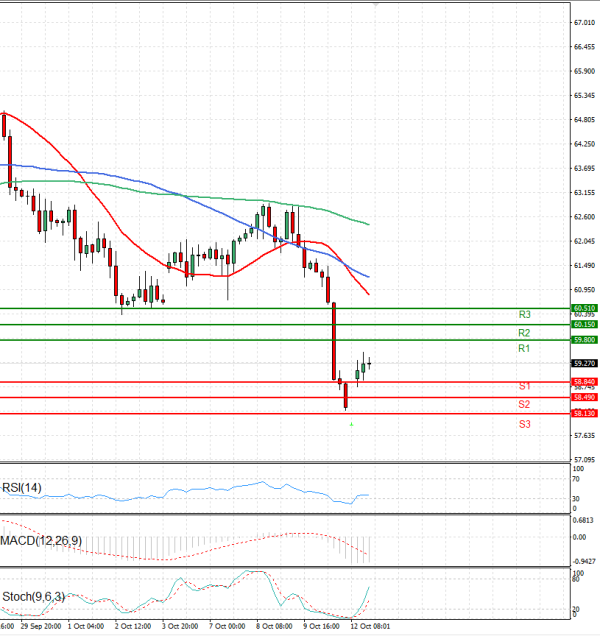The width and height of the screenshot is (600, 636).
Task: Click the S1 support level label
Action: pyautogui.click(x=524, y=386)
